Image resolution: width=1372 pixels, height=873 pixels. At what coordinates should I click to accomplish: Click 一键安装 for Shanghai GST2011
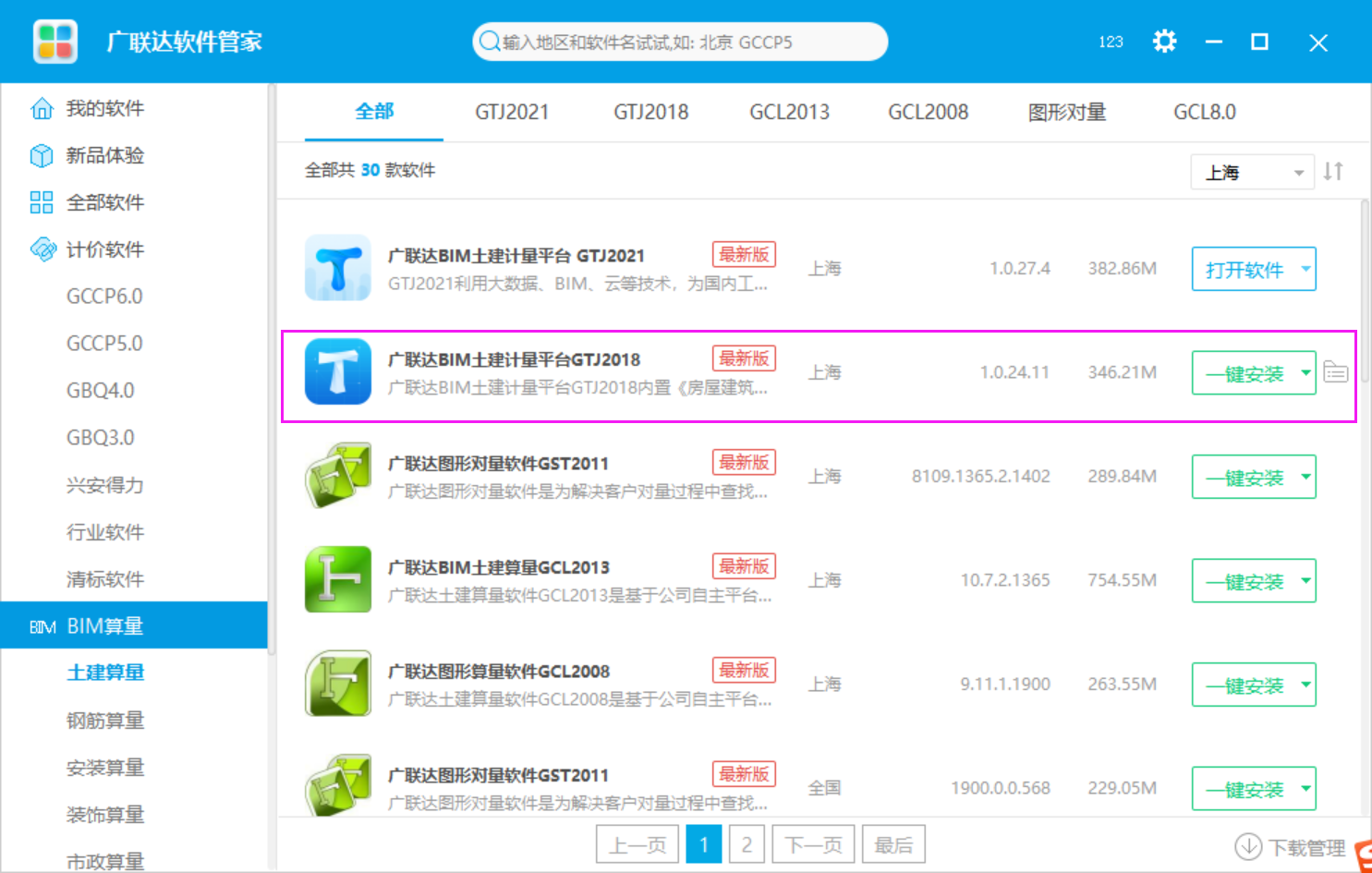(x=1244, y=477)
